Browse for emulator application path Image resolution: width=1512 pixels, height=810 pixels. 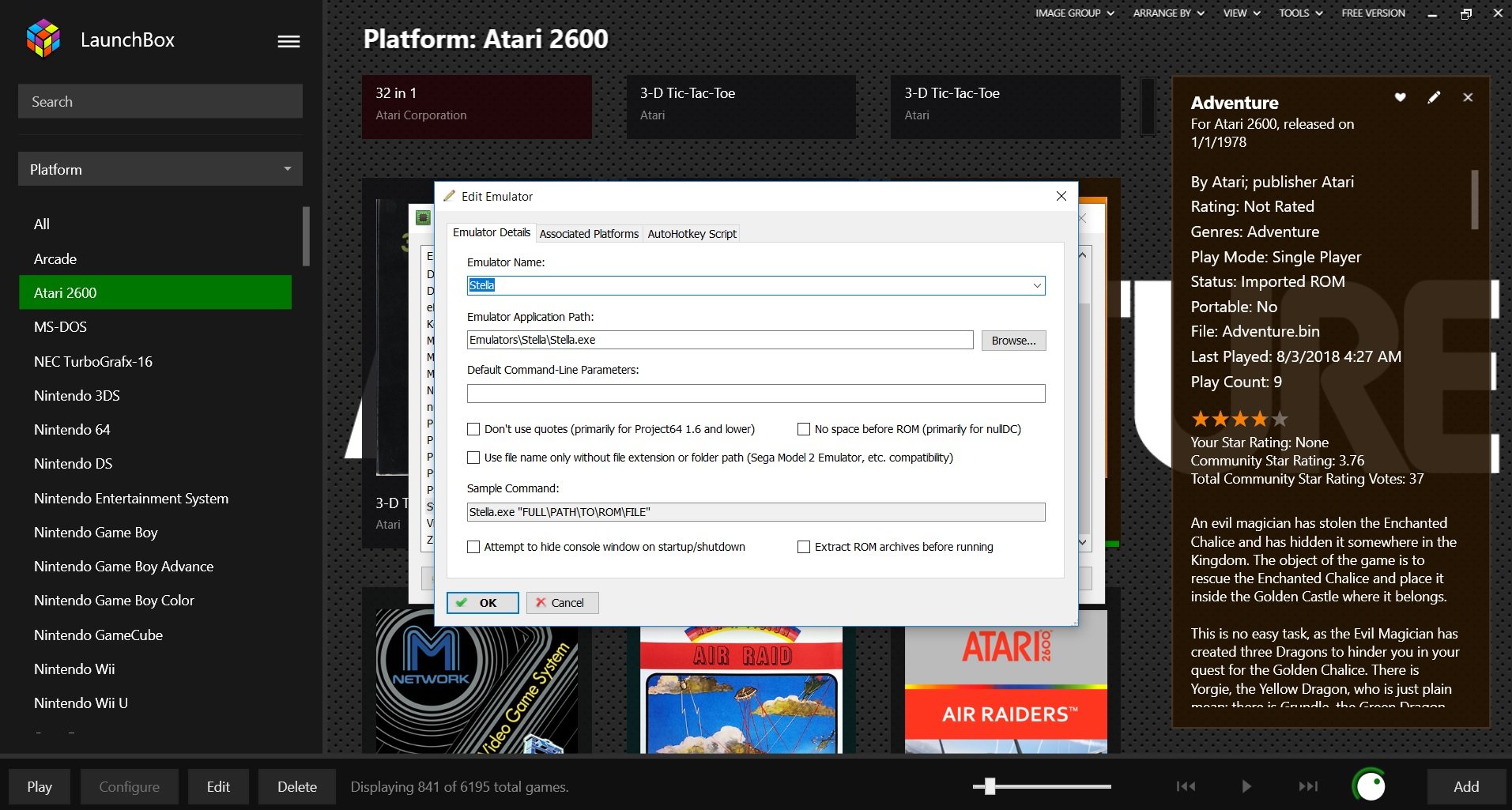click(x=1013, y=341)
